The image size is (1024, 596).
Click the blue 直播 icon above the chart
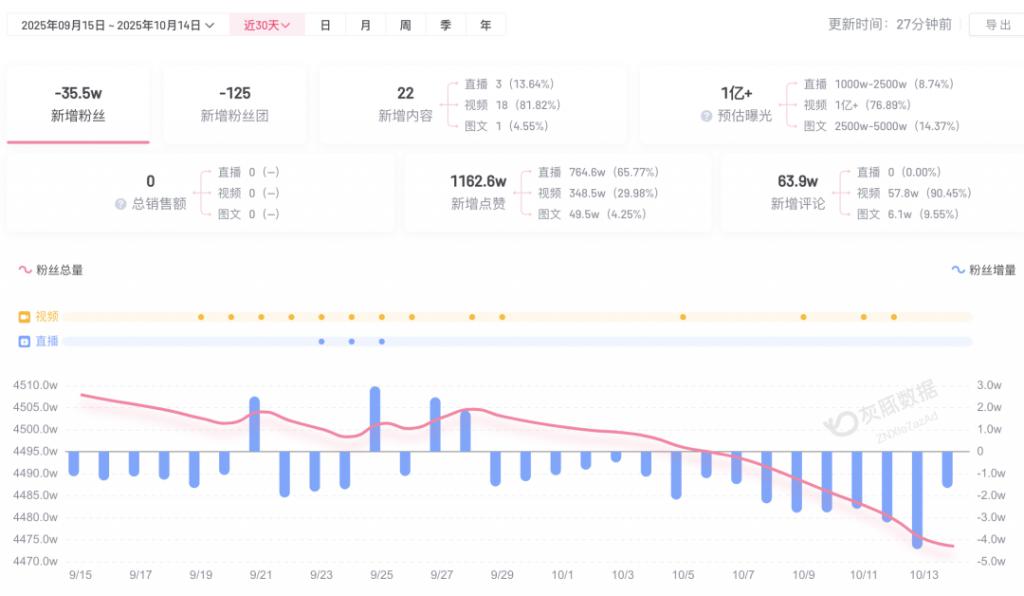[24, 341]
